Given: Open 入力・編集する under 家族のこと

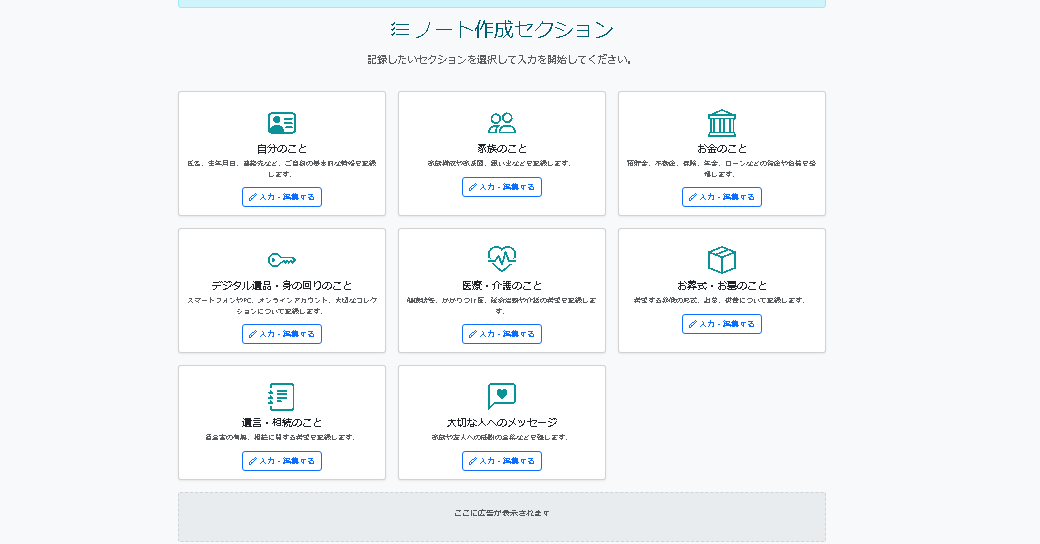Looking at the screenshot, I should (502, 187).
